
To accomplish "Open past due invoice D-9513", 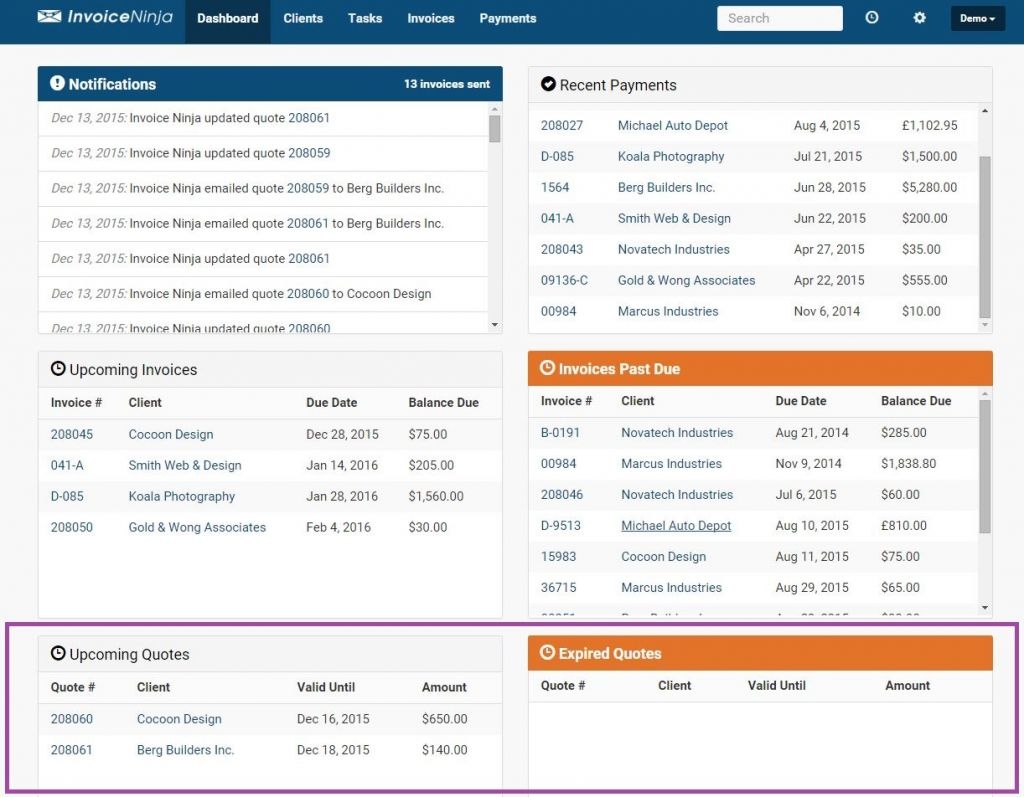I will click(560, 526).
